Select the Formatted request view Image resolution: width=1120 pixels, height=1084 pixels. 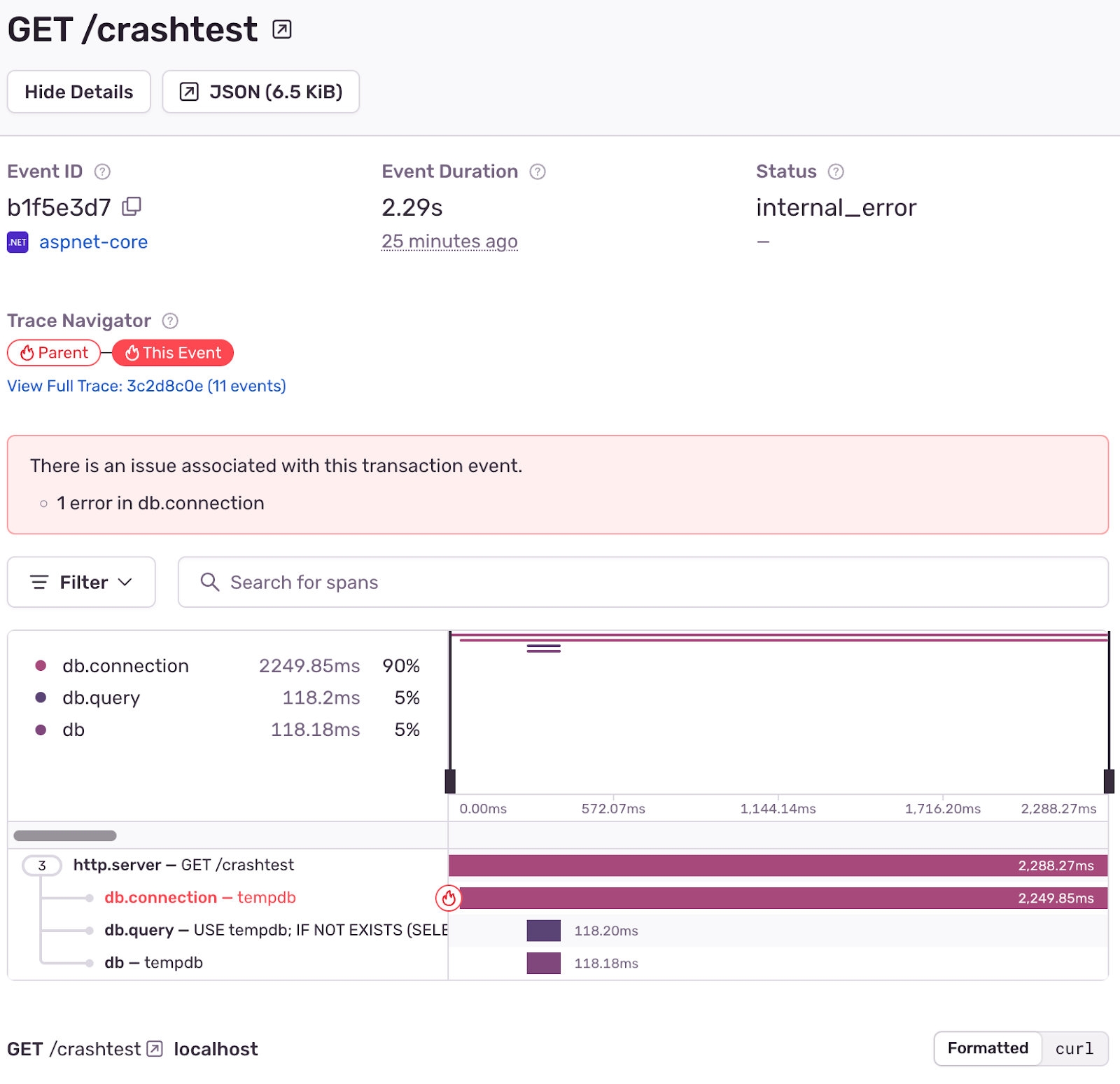point(987,1048)
